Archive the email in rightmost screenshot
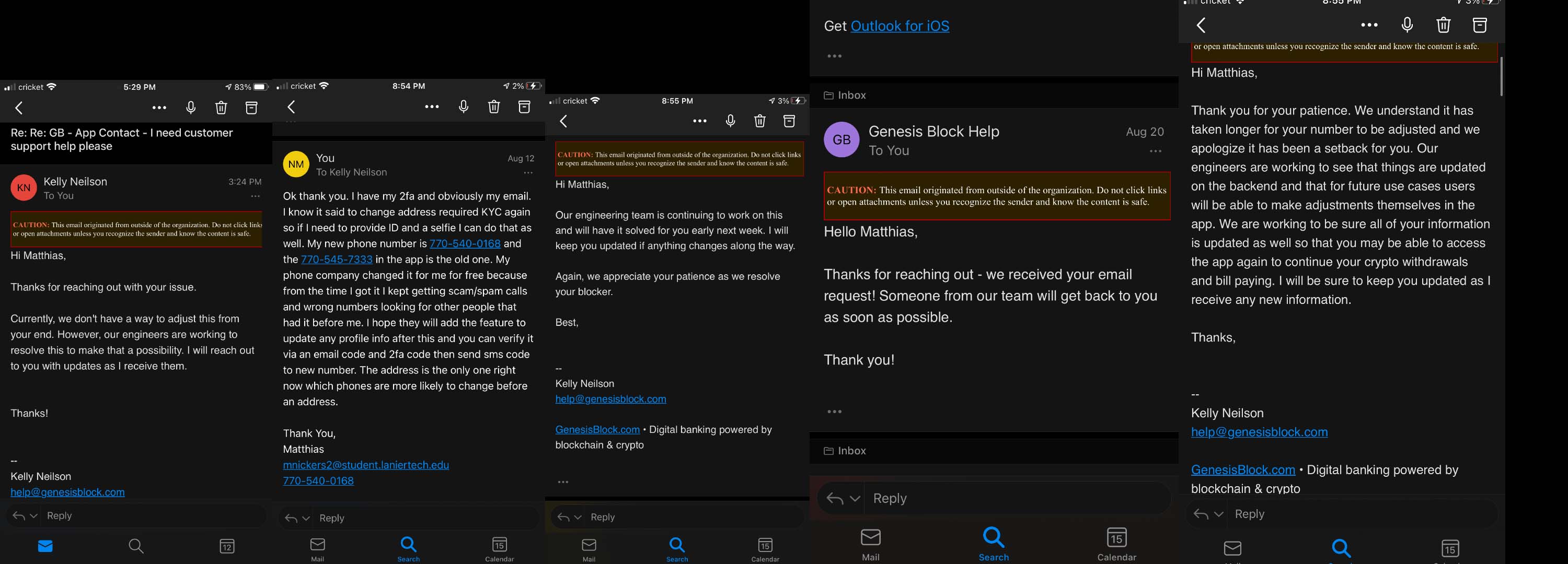The image size is (1568, 564). click(x=1480, y=25)
